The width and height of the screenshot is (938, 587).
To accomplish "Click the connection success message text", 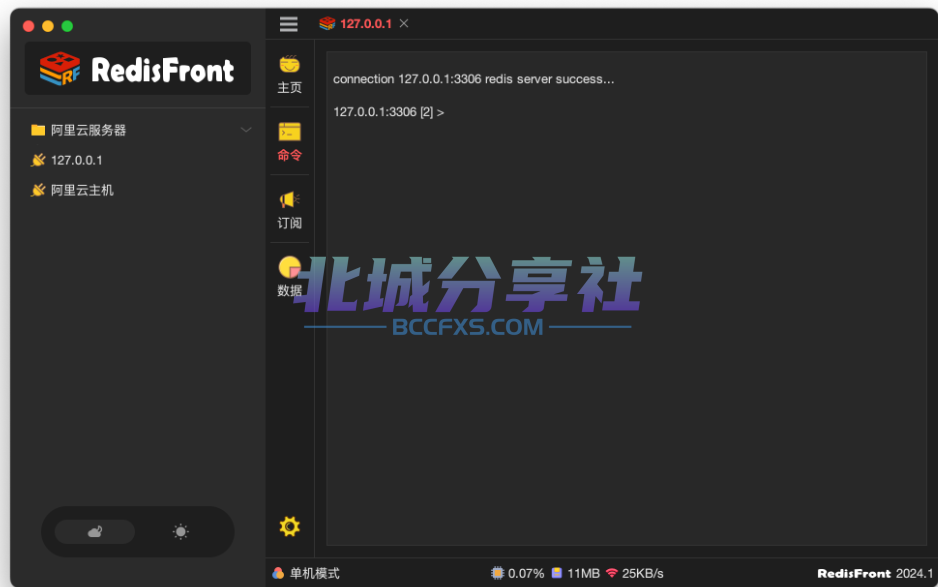I will [473, 79].
